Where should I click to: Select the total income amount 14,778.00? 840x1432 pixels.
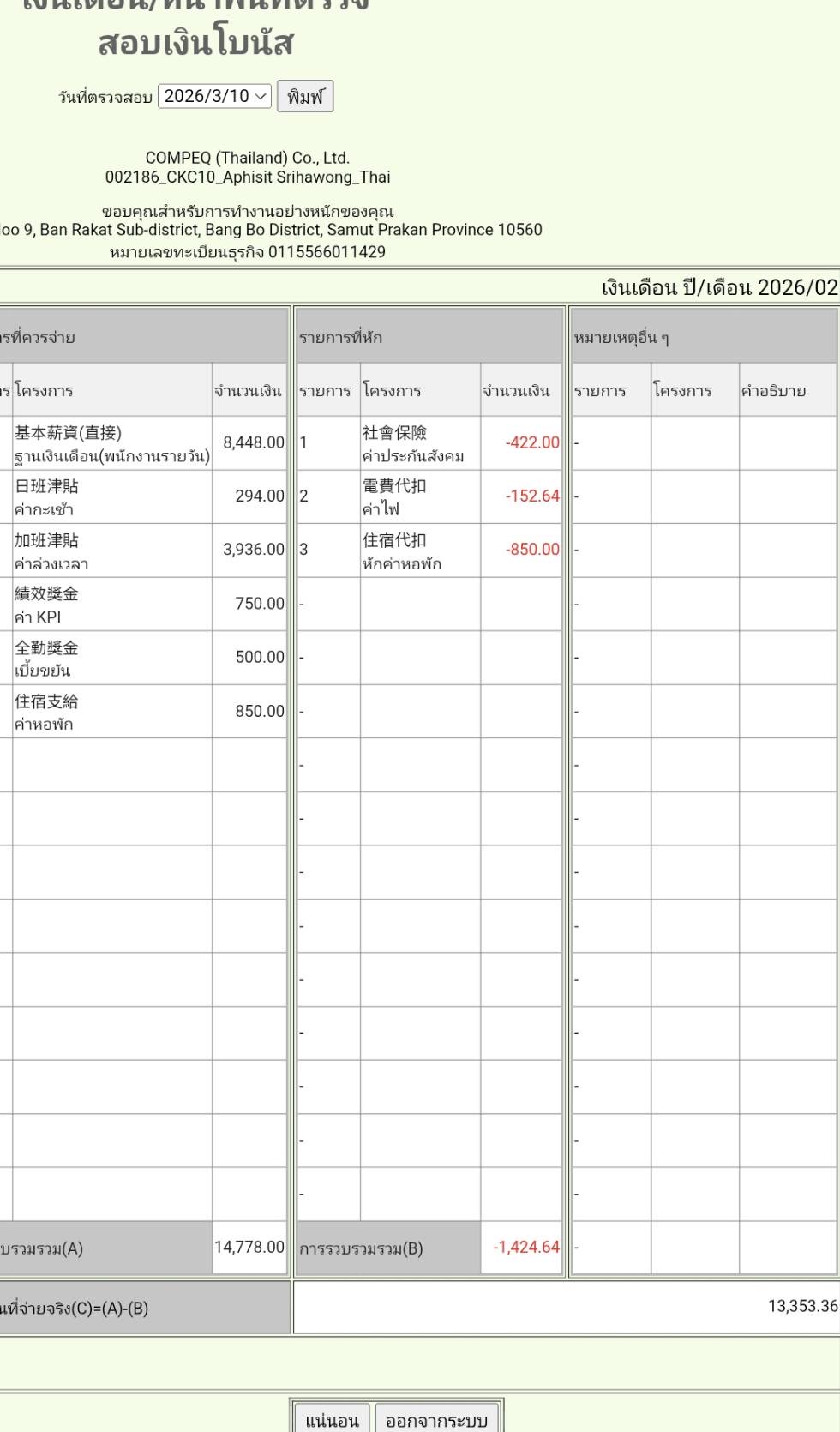pos(249,1247)
